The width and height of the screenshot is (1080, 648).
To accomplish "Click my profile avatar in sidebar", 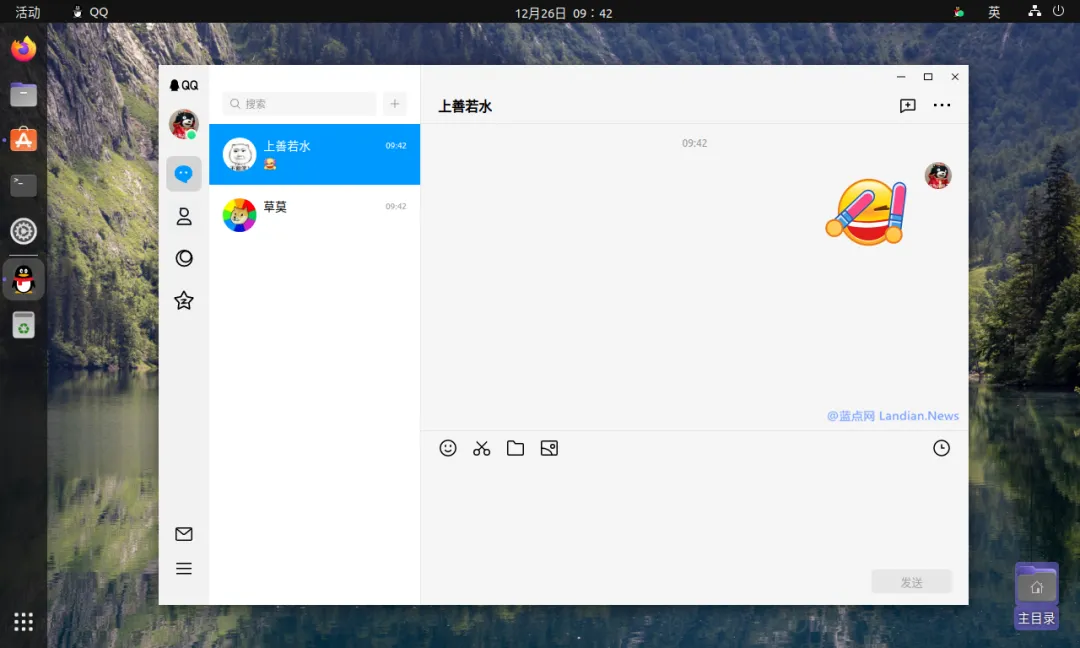I will 184,124.
